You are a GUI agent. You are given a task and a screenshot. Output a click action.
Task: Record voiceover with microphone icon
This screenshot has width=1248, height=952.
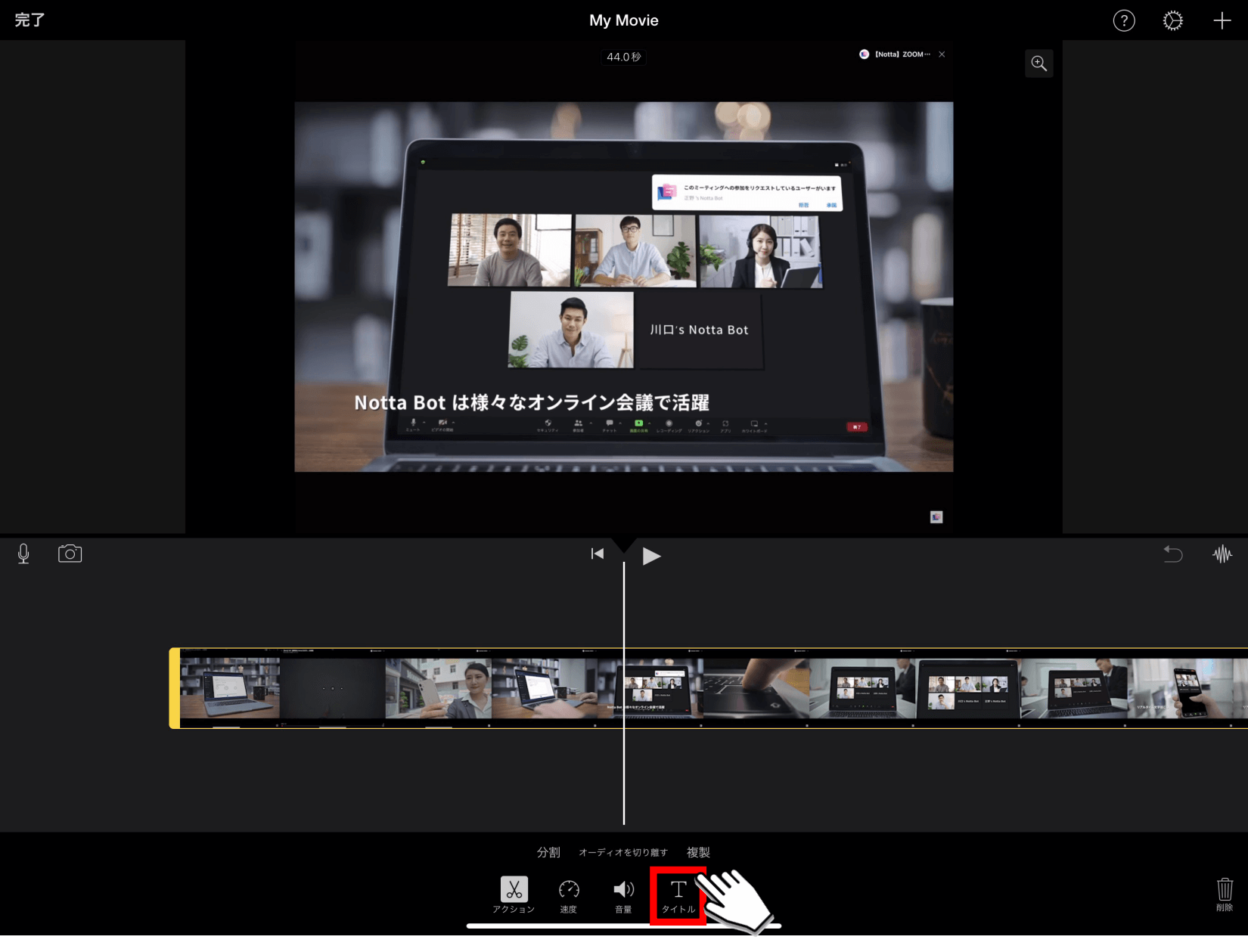pyautogui.click(x=23, y=554)
